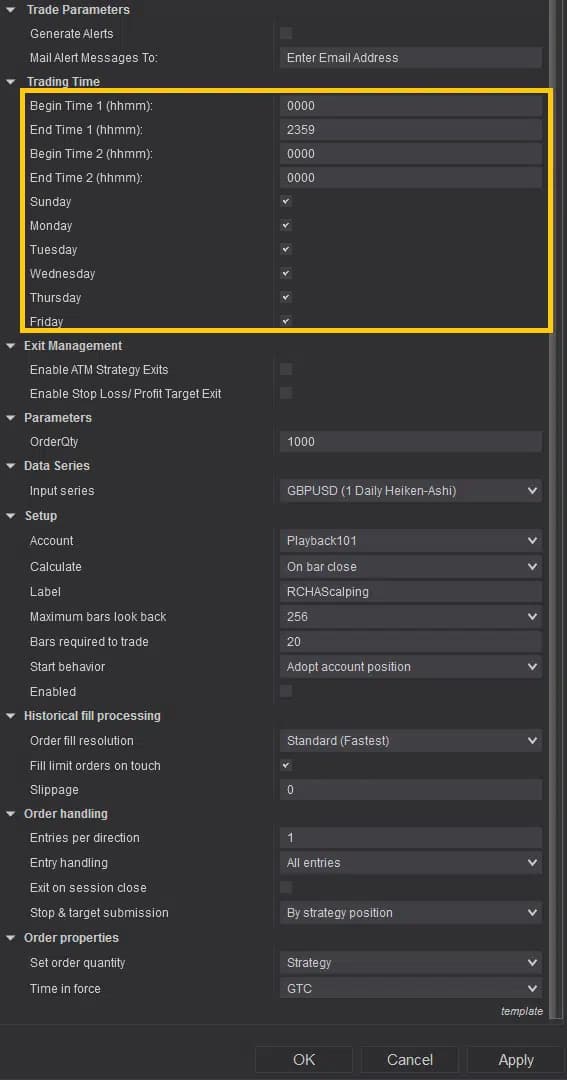
Task: Open the template link
Action: (522, 1011)
